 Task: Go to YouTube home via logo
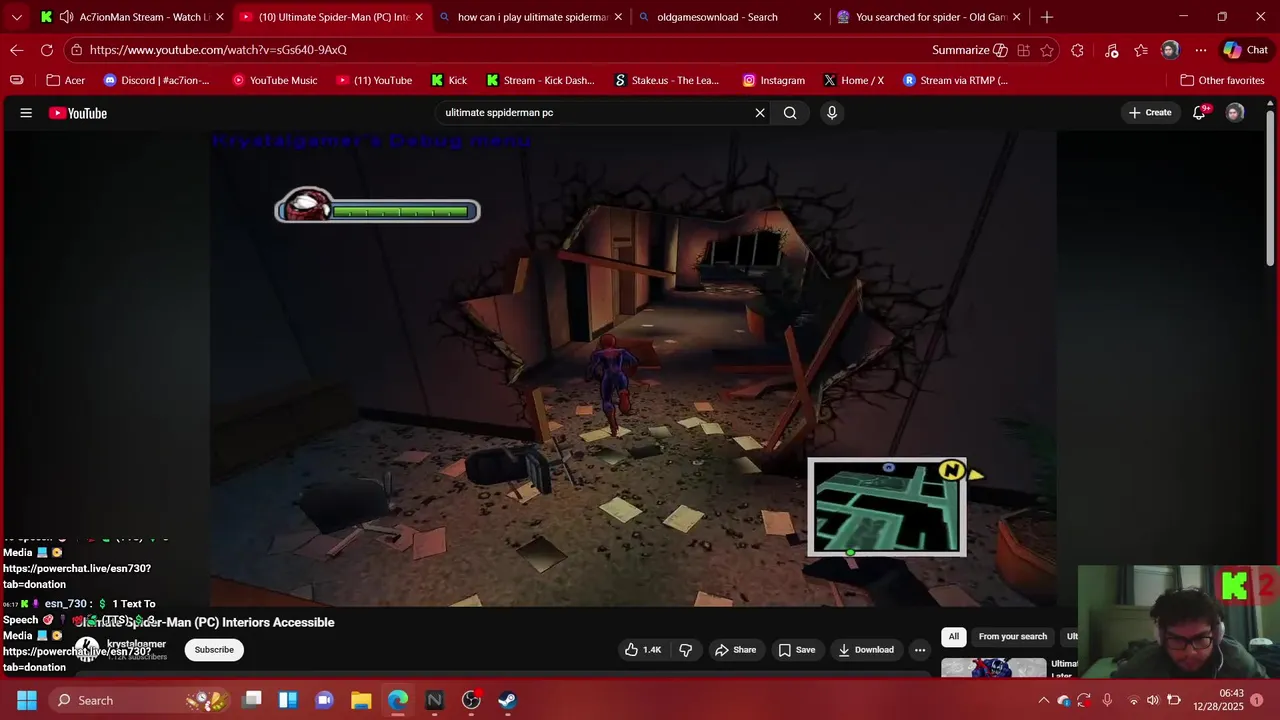click(x=78, y=113)
